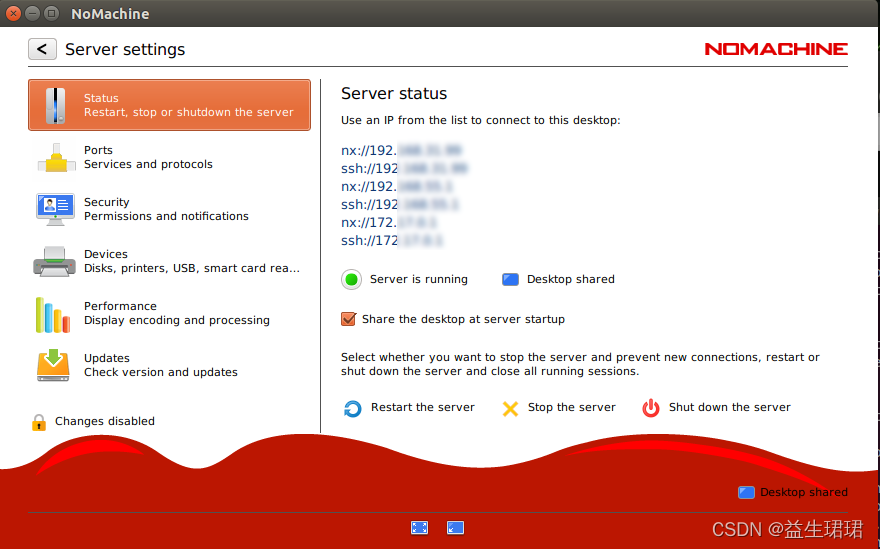Maximize the NoMachine window
The width and height of the screenshot is (880, 549).
51,13
